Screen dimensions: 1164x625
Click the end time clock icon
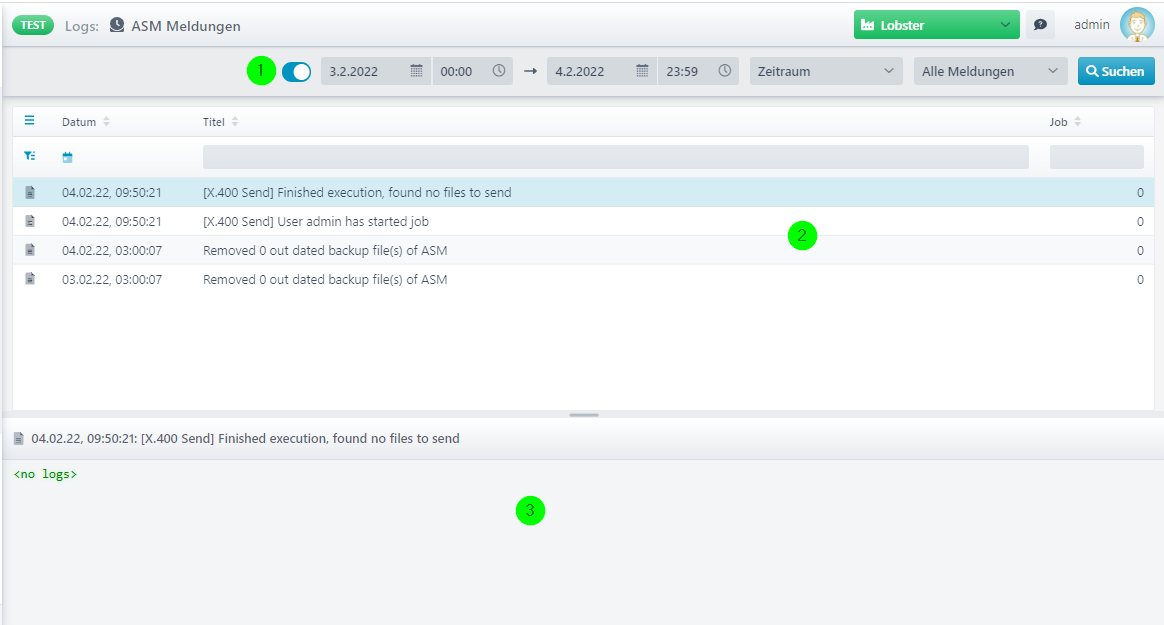(725, 71)
